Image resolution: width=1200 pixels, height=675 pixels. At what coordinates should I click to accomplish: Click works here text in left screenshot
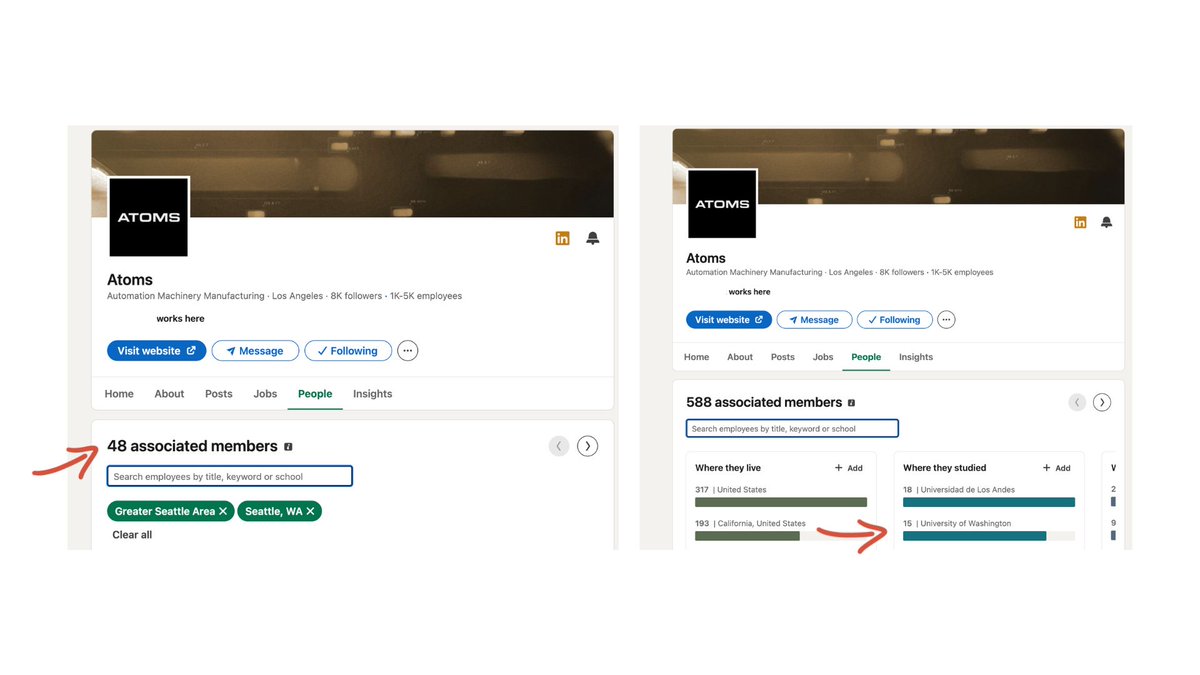click(x=180, y=319)
